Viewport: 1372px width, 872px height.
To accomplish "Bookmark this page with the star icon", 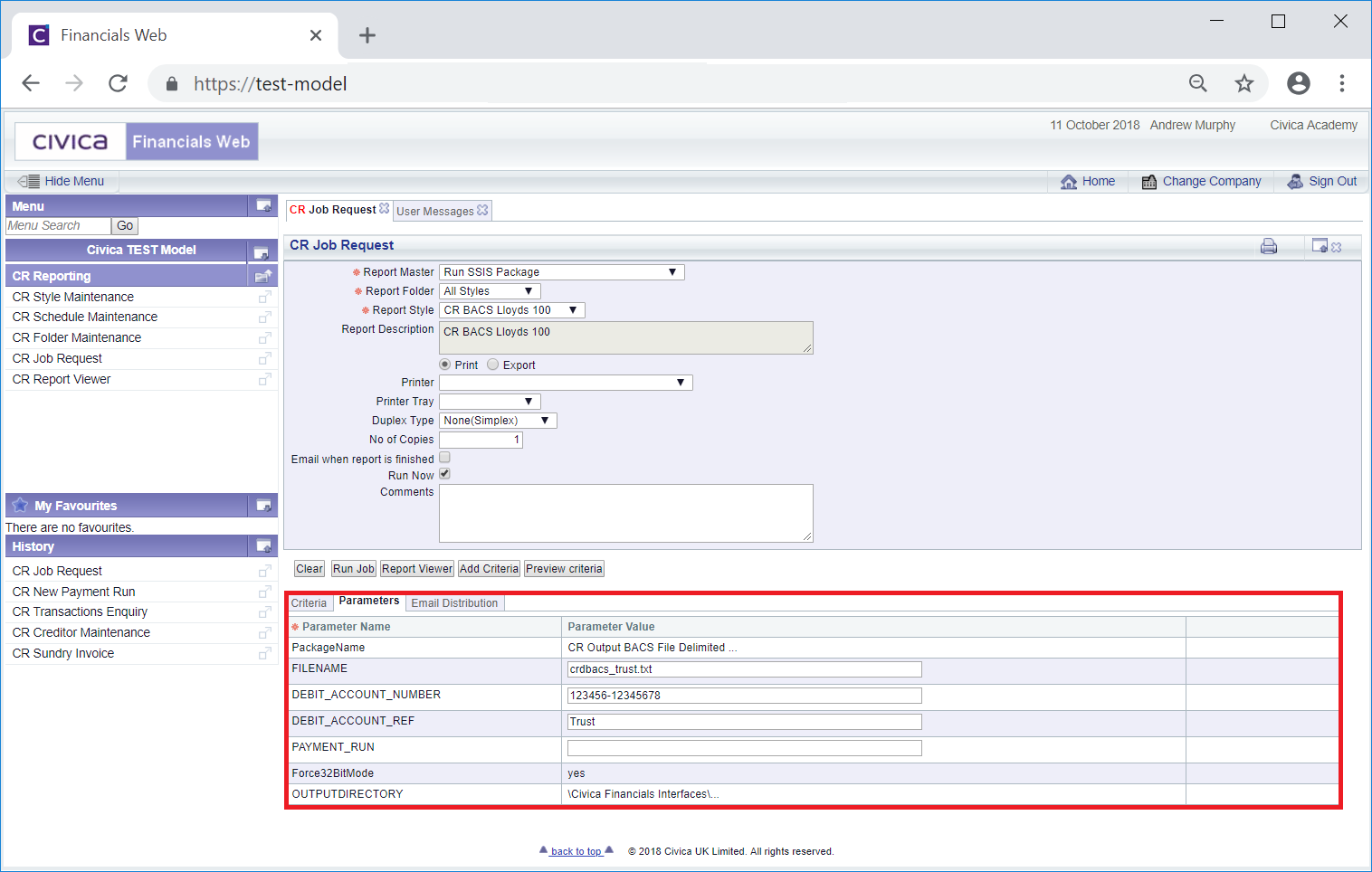I will (x=1244, y=83).
